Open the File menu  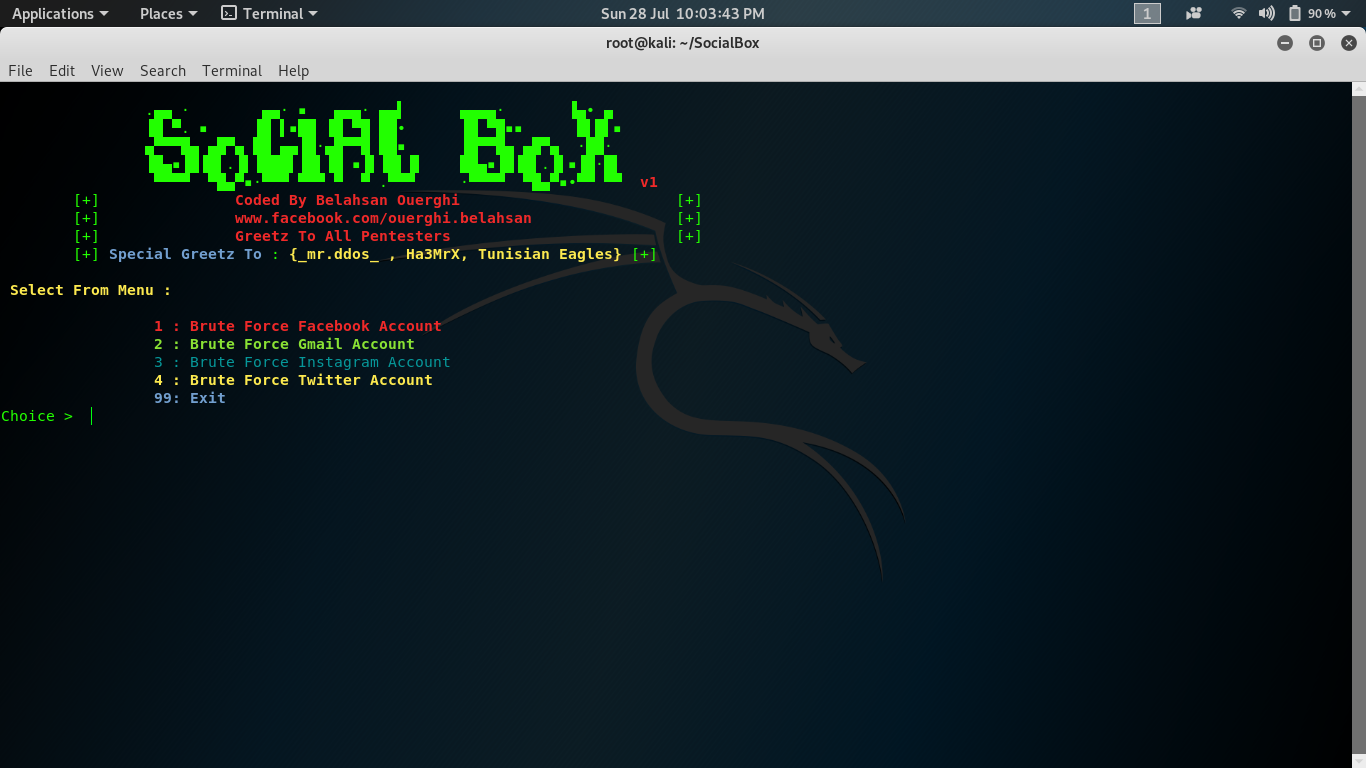click(x=20, y=70)
